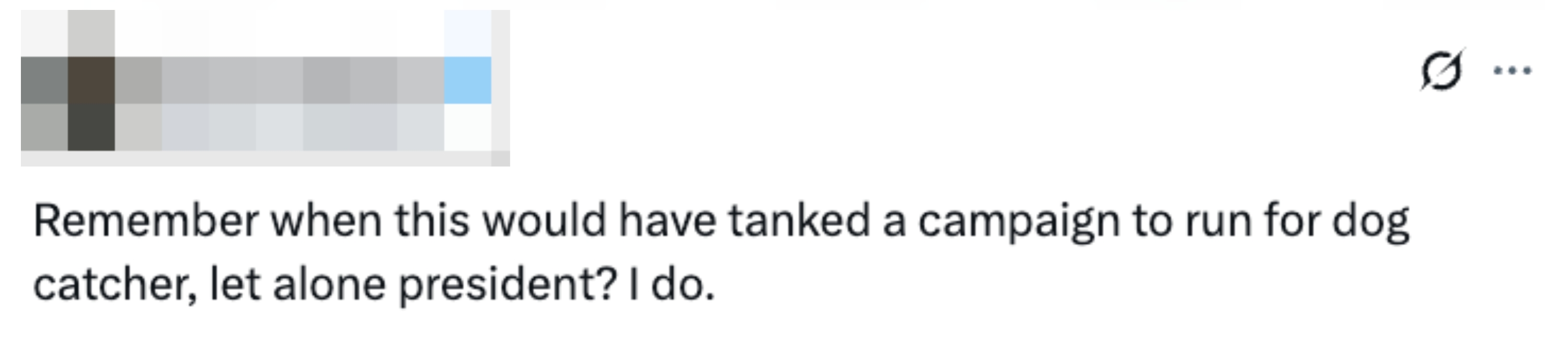Click the blue verified badge
The height and width of the screenshot is (357, 1568).
coord(467,80)
